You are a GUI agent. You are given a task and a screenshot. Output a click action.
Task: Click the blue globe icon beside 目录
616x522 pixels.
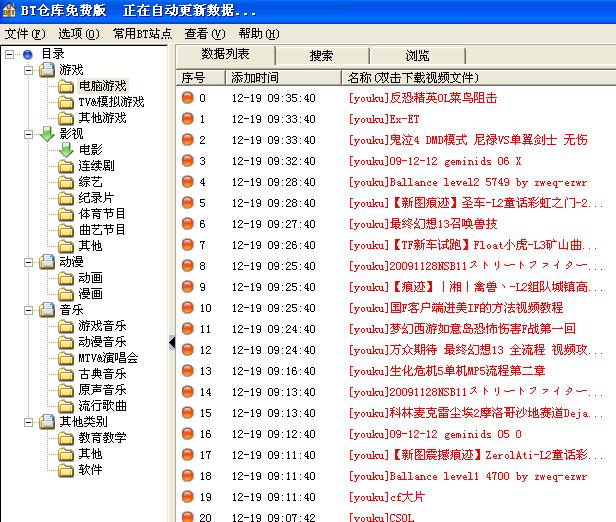coord(28,54)
